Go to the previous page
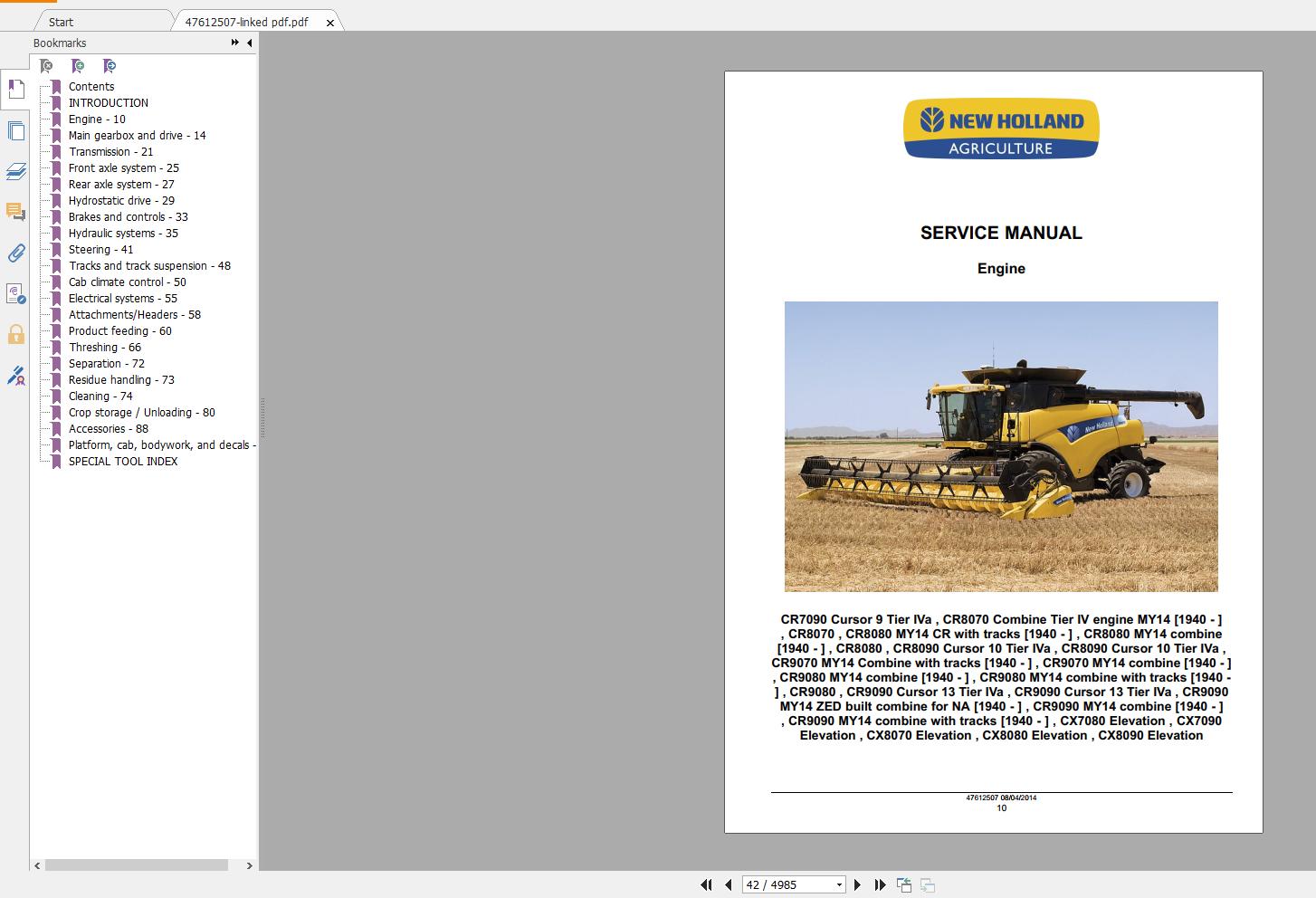 coord(728,884)
